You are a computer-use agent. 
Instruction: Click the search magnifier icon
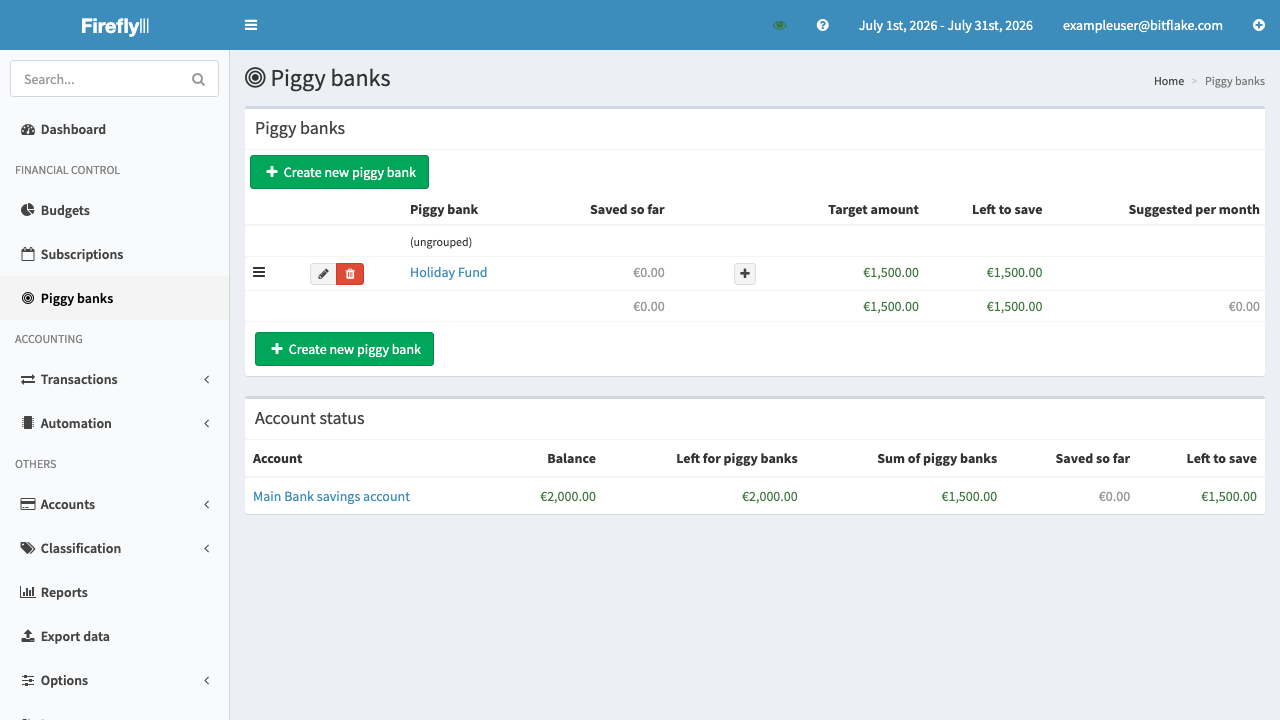[198, 79]
